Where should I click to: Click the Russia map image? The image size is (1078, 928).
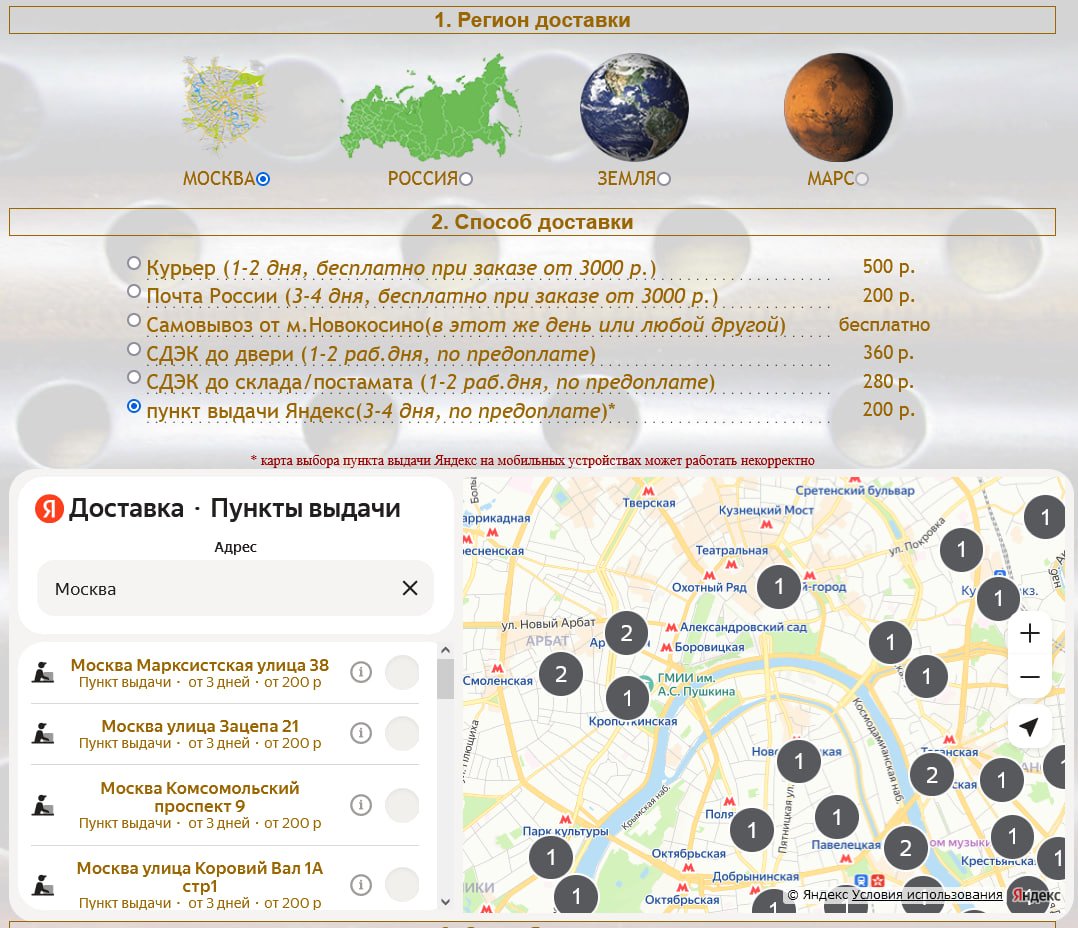point(430,106)
